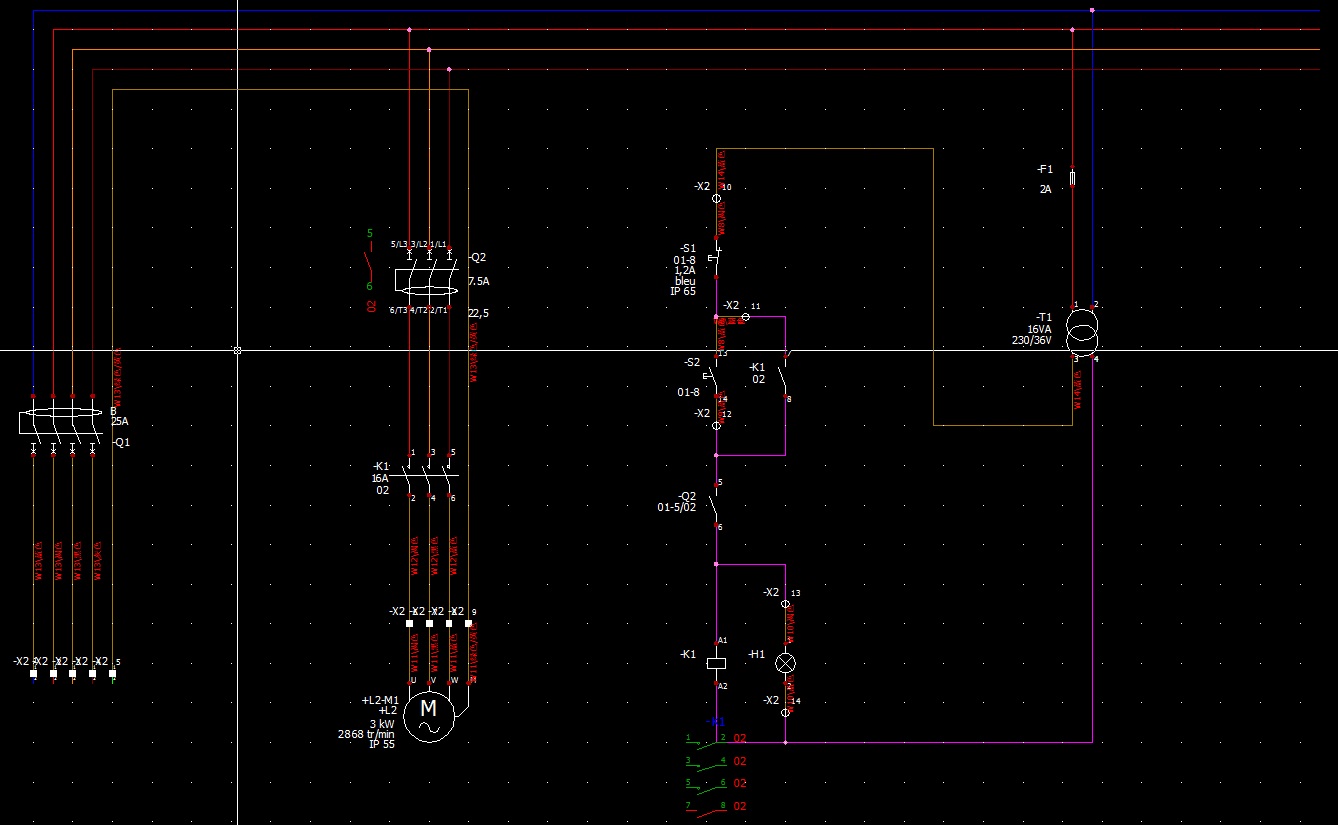Viewport: 1338px width, 825px height.
Task: Select the S2 start pushbutton contact
Action: [716, 377]
